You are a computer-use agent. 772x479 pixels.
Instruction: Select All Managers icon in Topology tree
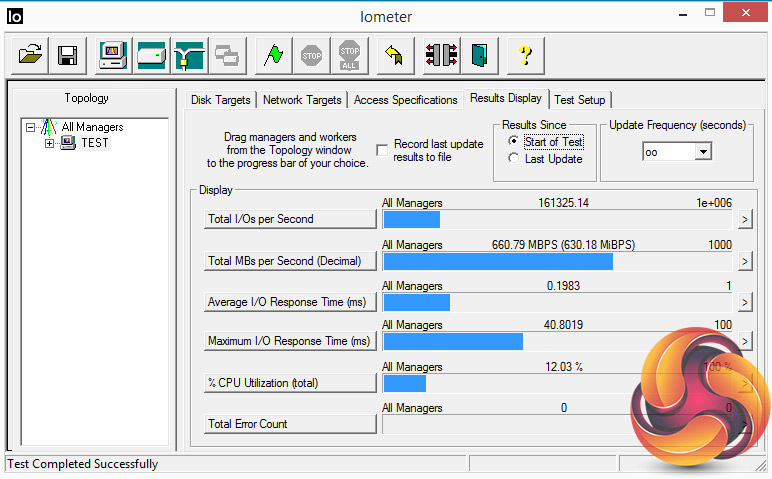point(48,127)
